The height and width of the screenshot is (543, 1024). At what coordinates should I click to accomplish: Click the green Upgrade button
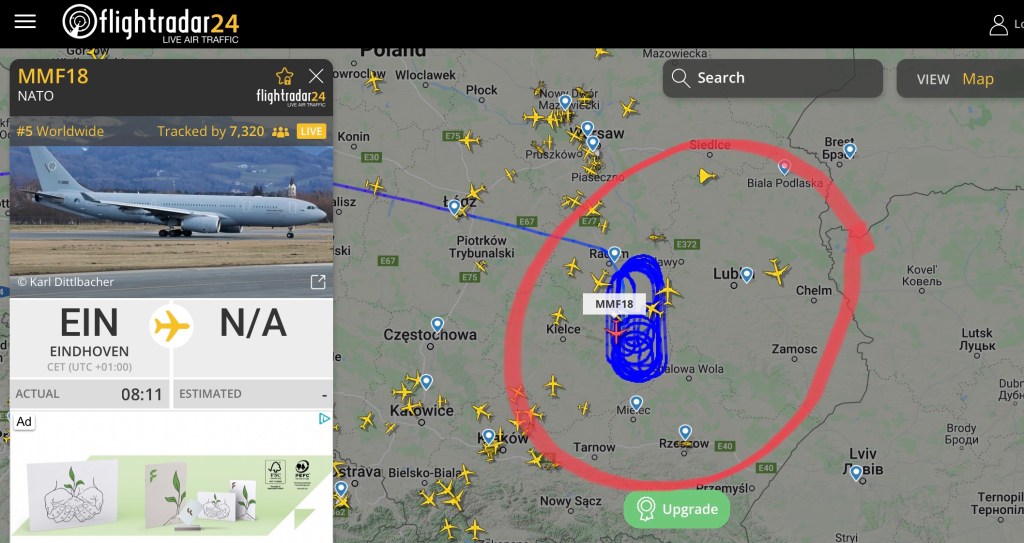(677, 509)
